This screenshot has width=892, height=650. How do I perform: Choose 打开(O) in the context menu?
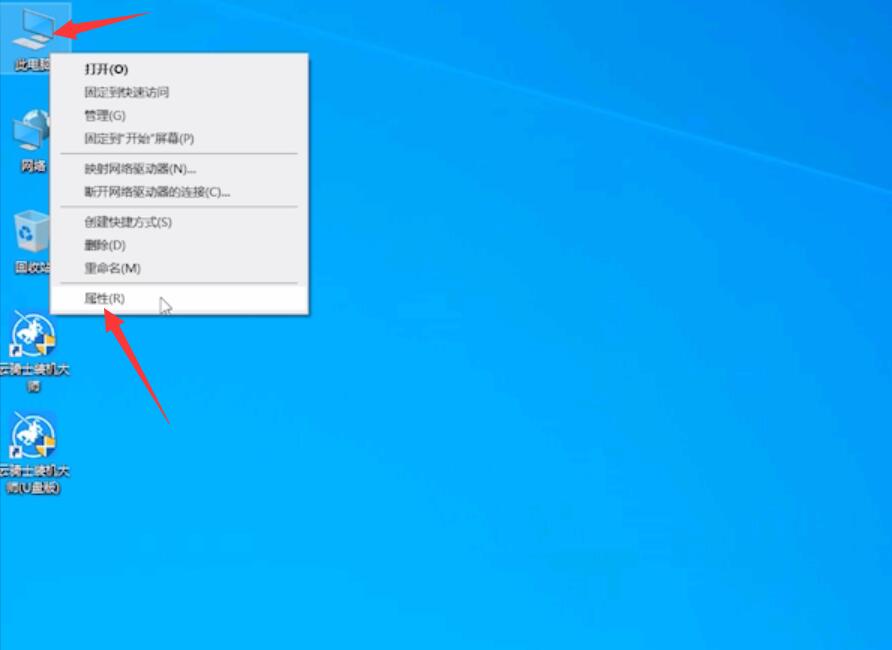tap(180, 69)
